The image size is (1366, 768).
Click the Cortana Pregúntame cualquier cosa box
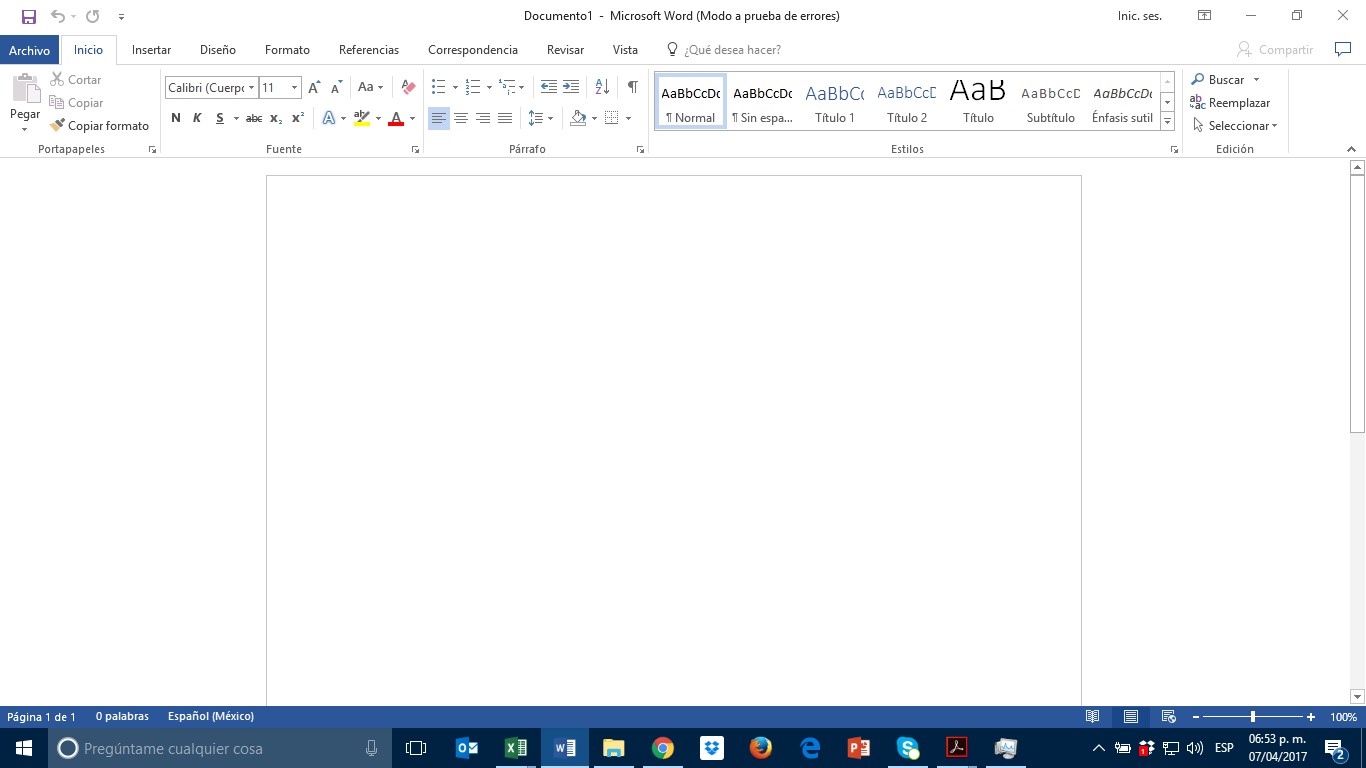pos(220,748)
